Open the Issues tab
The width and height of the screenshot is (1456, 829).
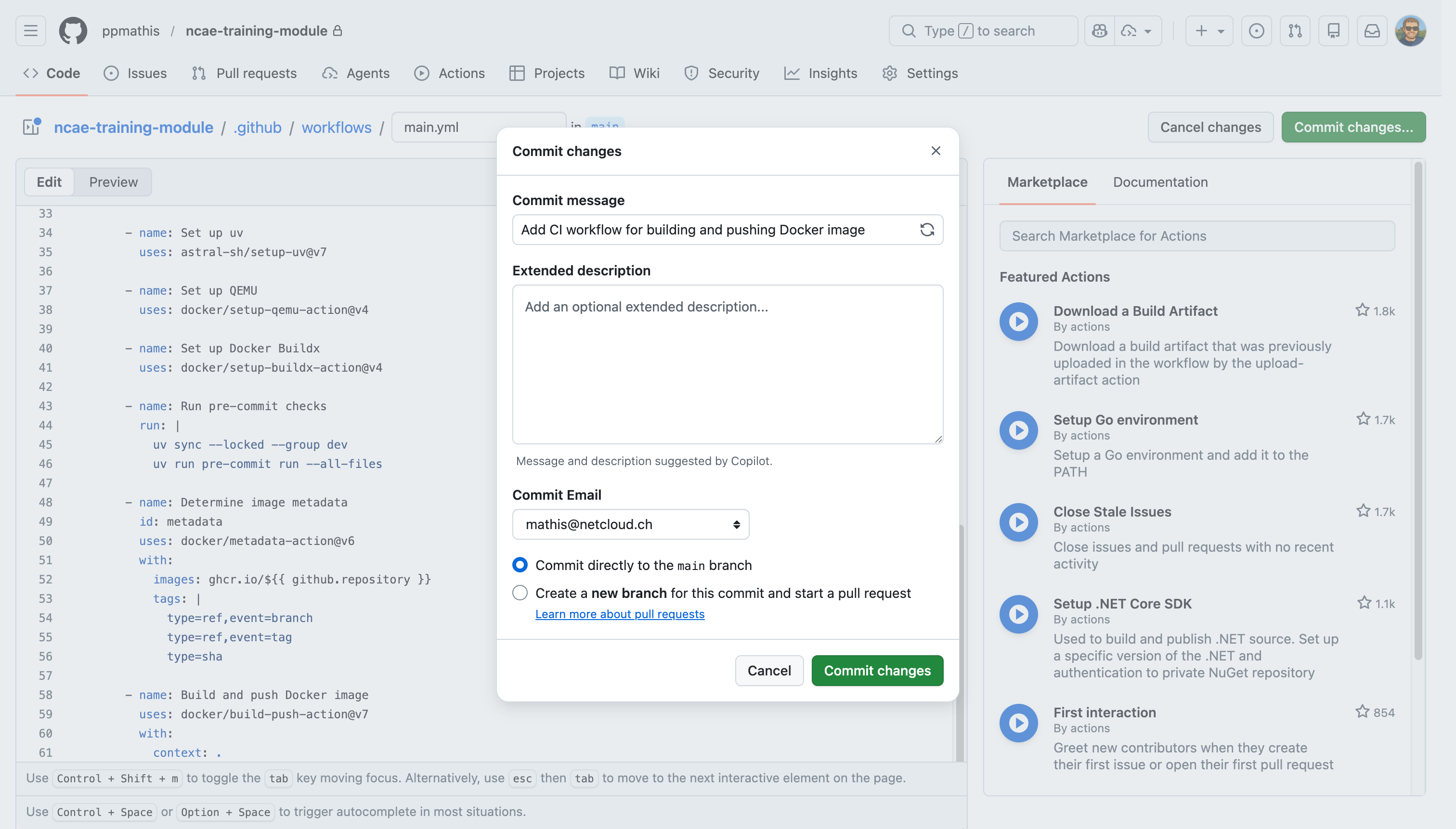pos(135,73)
